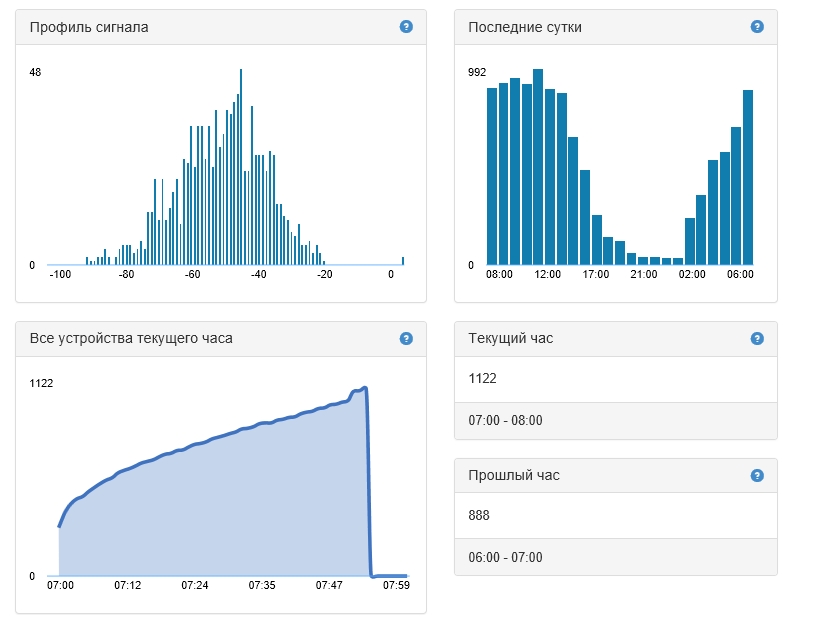824x619 pixels.
Task: Select the Последние сутки panel title
Action: 524,27
